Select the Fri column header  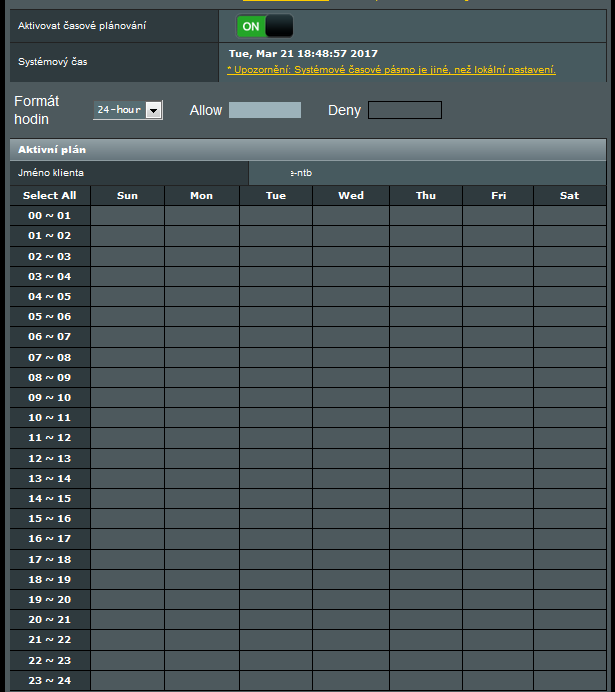coord(498,196)
